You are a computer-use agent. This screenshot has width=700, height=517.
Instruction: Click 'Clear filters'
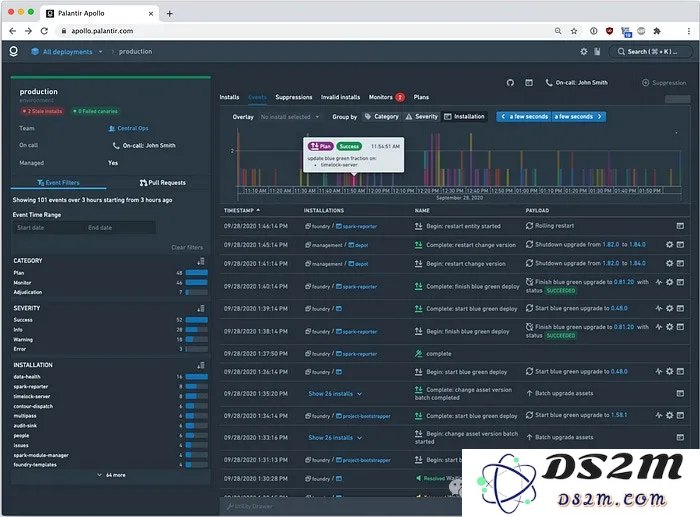click(x=187, y=247)
